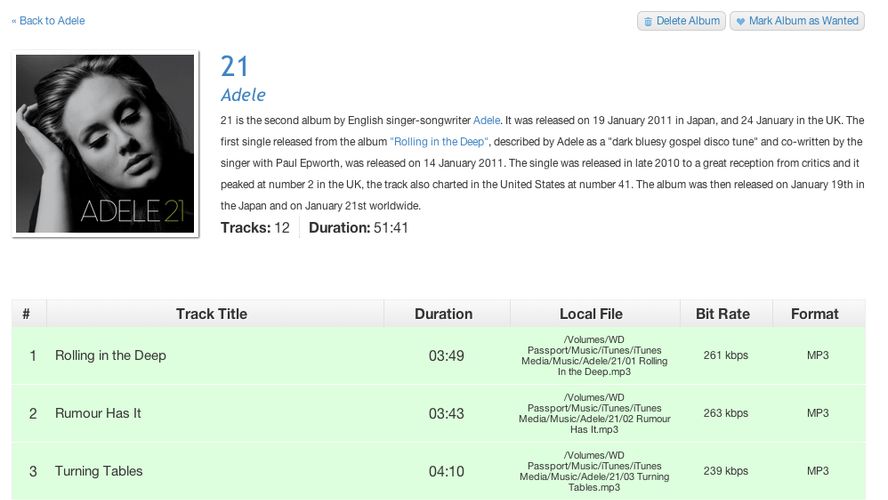Click Mark Album as Wanted button
The image size is (888, 500).
[x=797, y=21]
